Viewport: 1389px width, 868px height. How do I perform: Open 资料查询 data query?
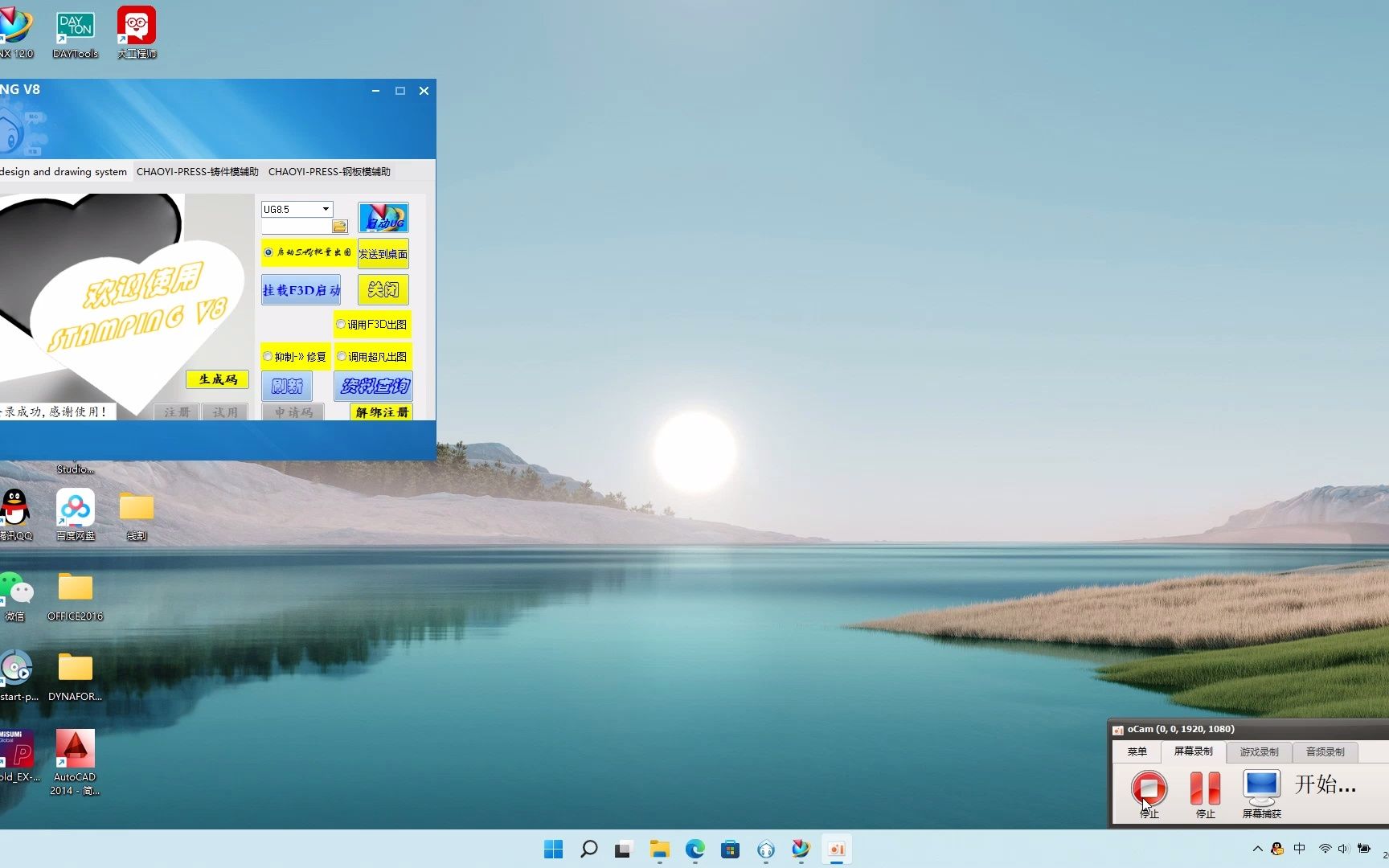374,387
